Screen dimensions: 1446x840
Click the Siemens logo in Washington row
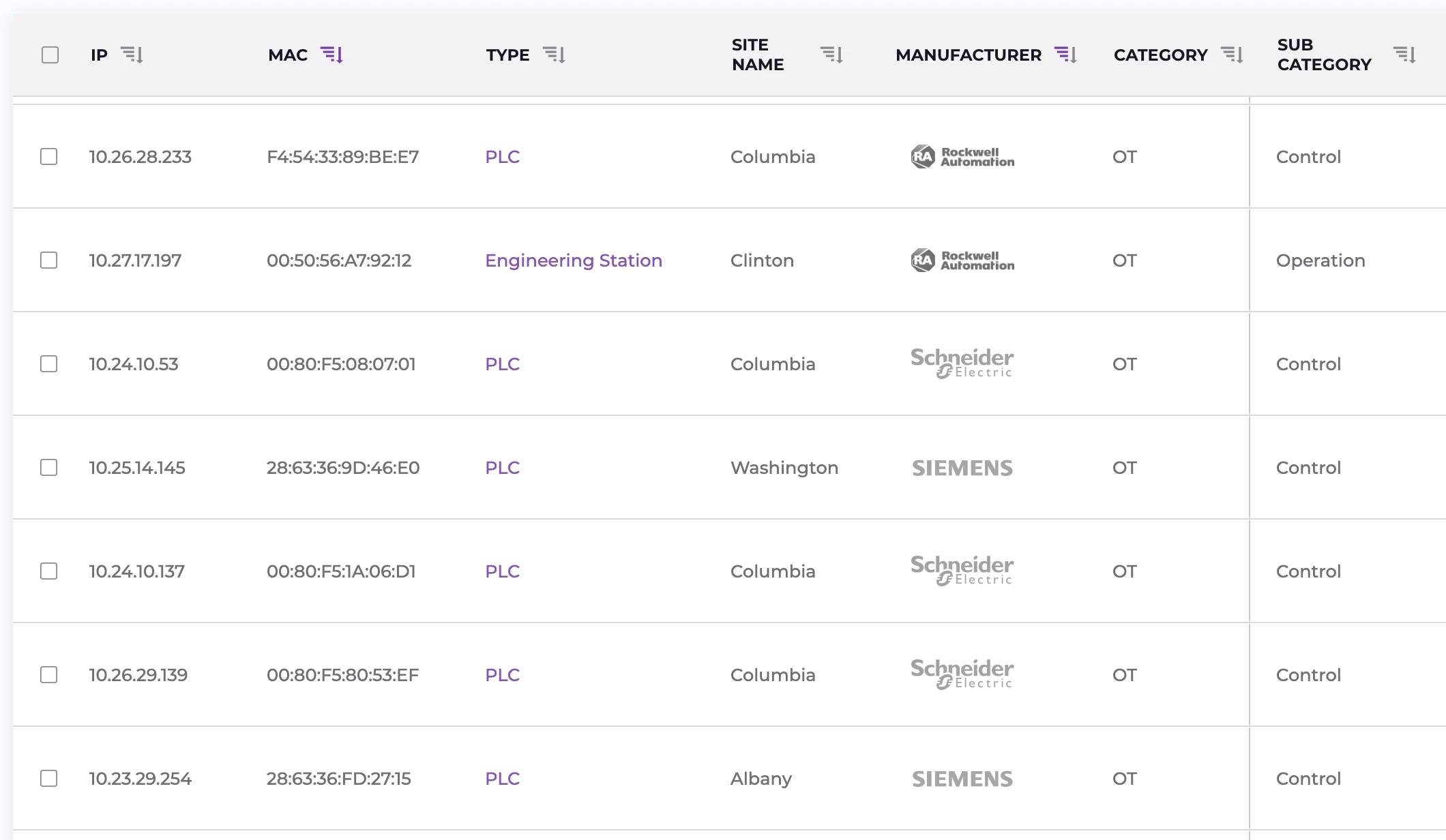(962, 468)
